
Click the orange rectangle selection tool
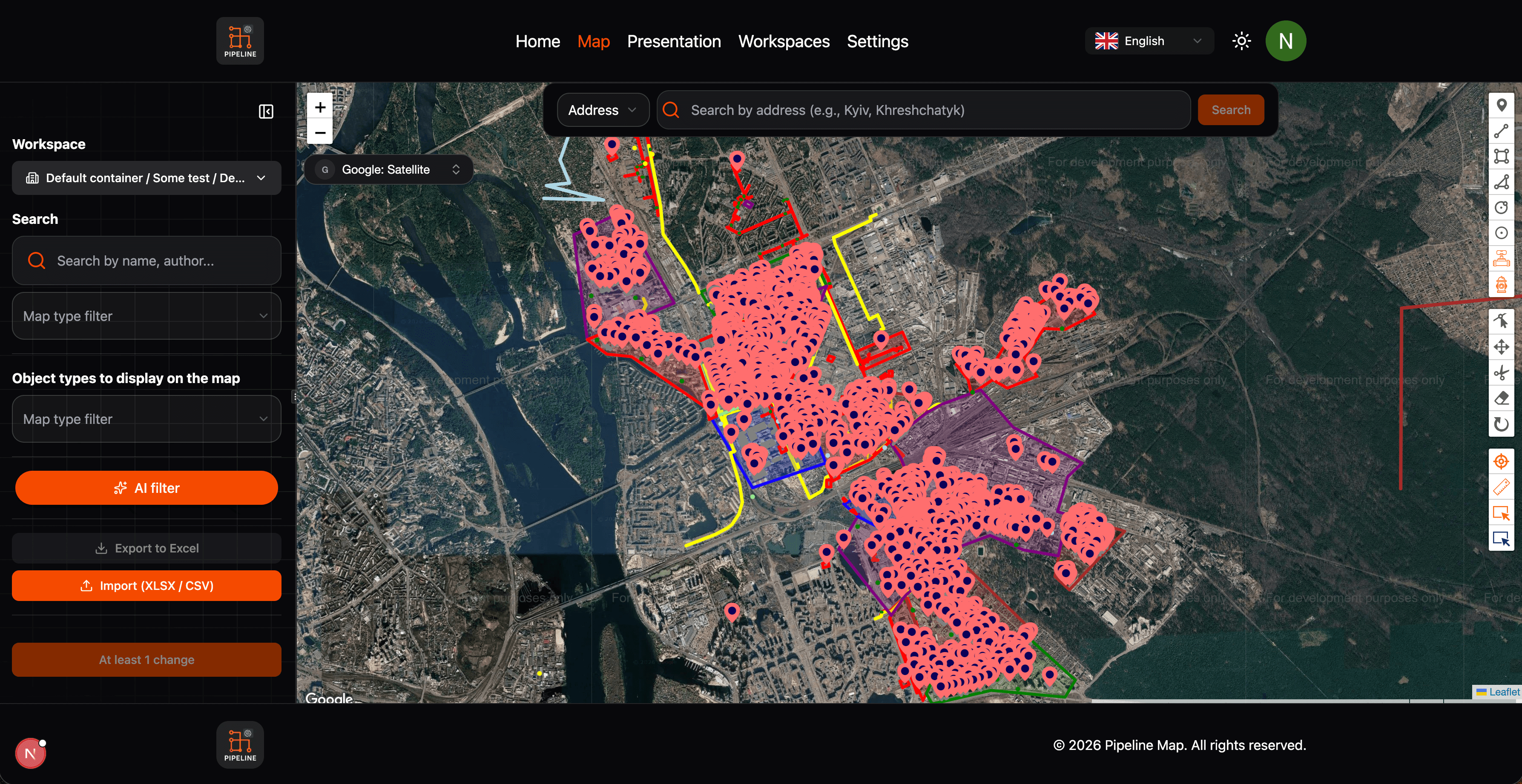(1501, 512)
